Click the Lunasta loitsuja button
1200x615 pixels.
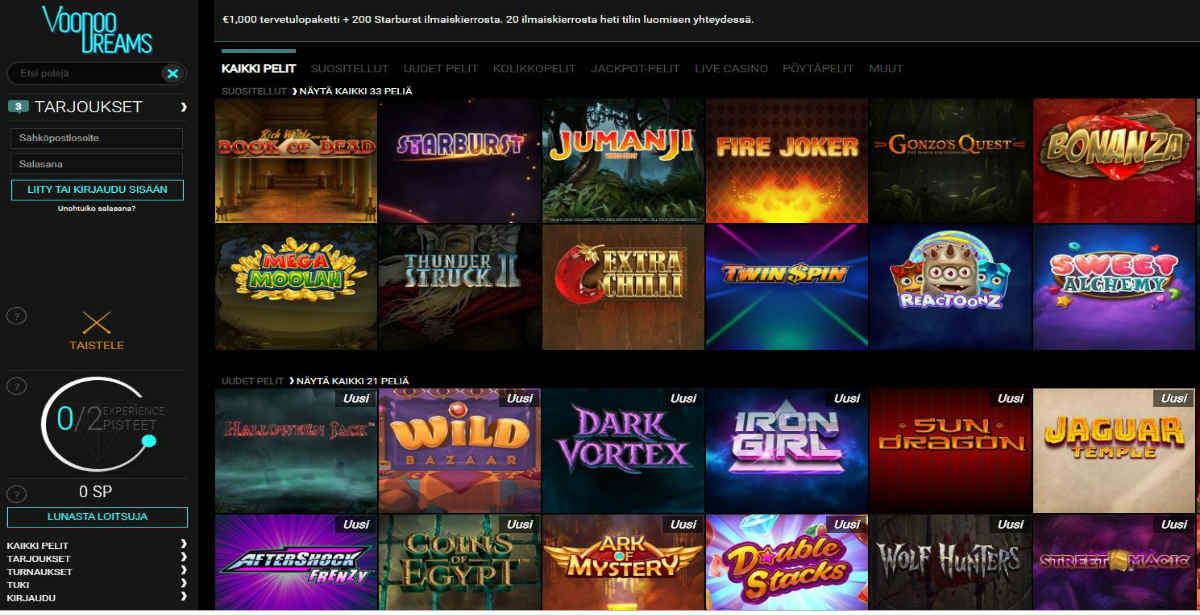coord(97,517)
